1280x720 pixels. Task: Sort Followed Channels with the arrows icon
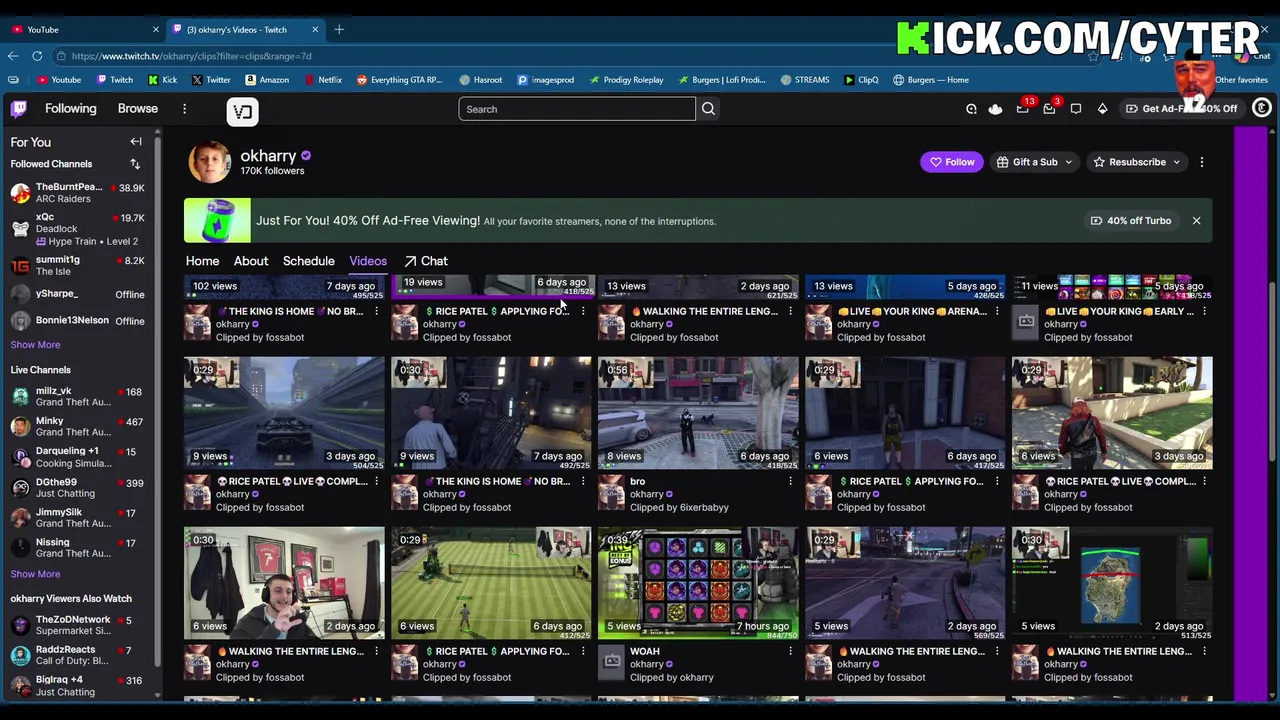click(135, 164)
